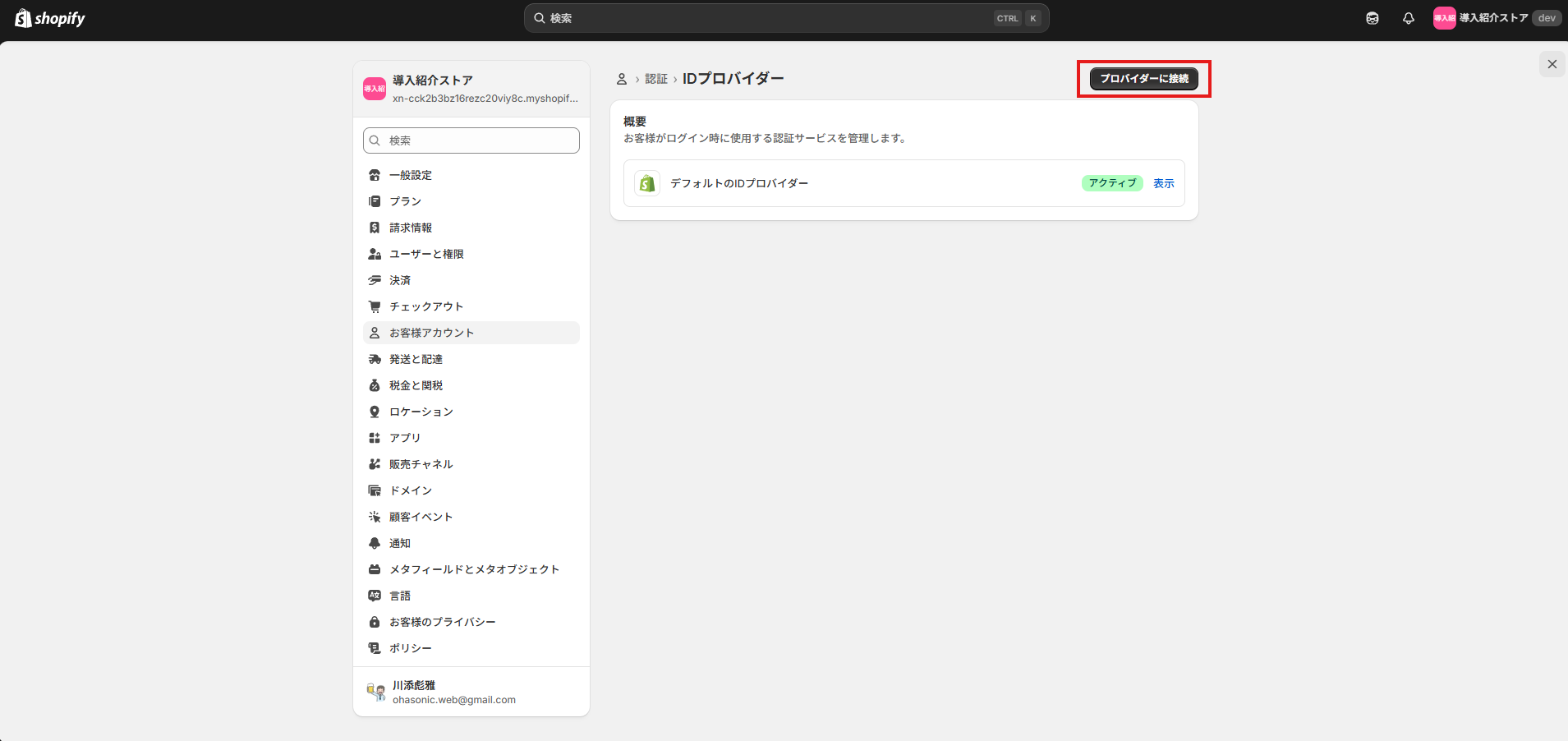Open 一般設定 in settings sidebar
The width and height of the screenshot is (1568, 741).
pyautogui.click(x=411, y=175)
